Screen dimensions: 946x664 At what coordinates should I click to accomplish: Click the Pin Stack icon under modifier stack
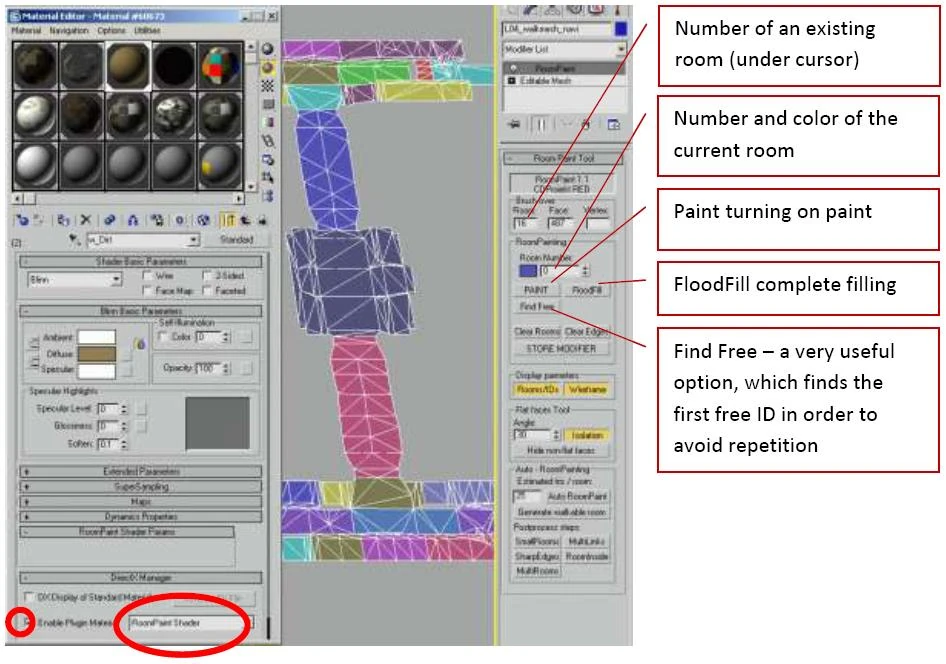click(515, 124)
